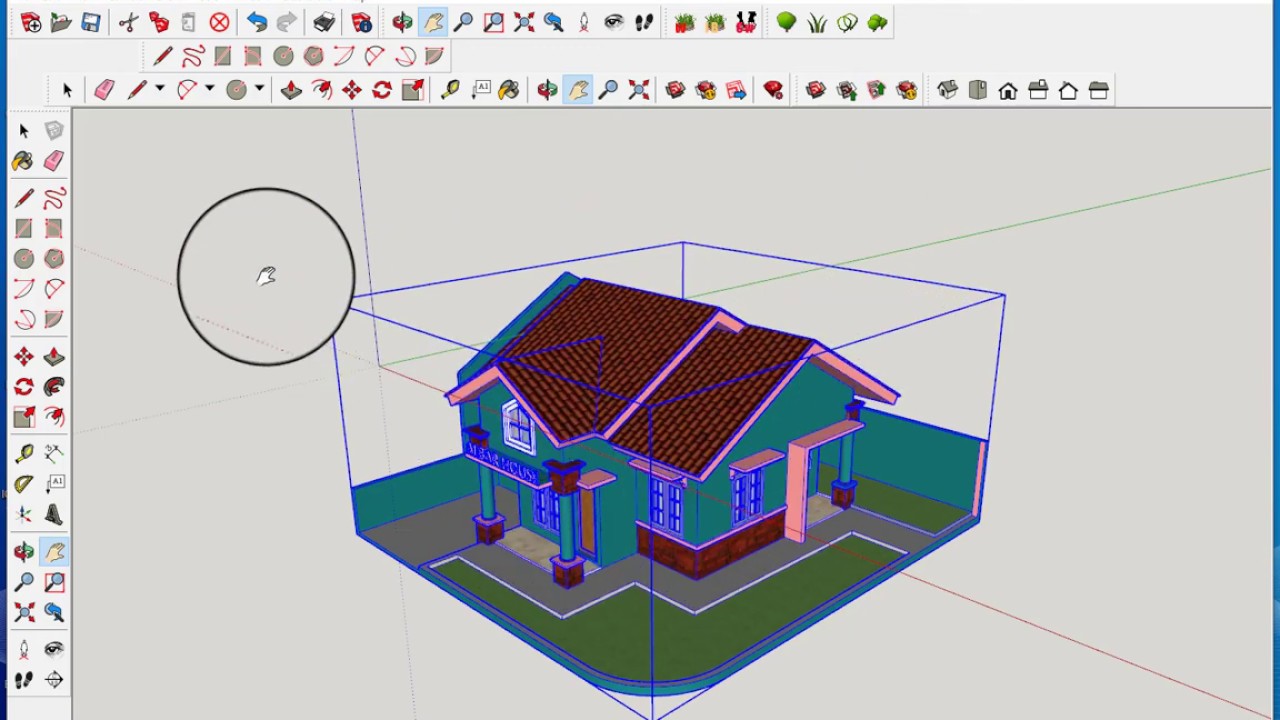
Task: Open the ruby Extension Warehouse icon
Action: pos(773,90)
